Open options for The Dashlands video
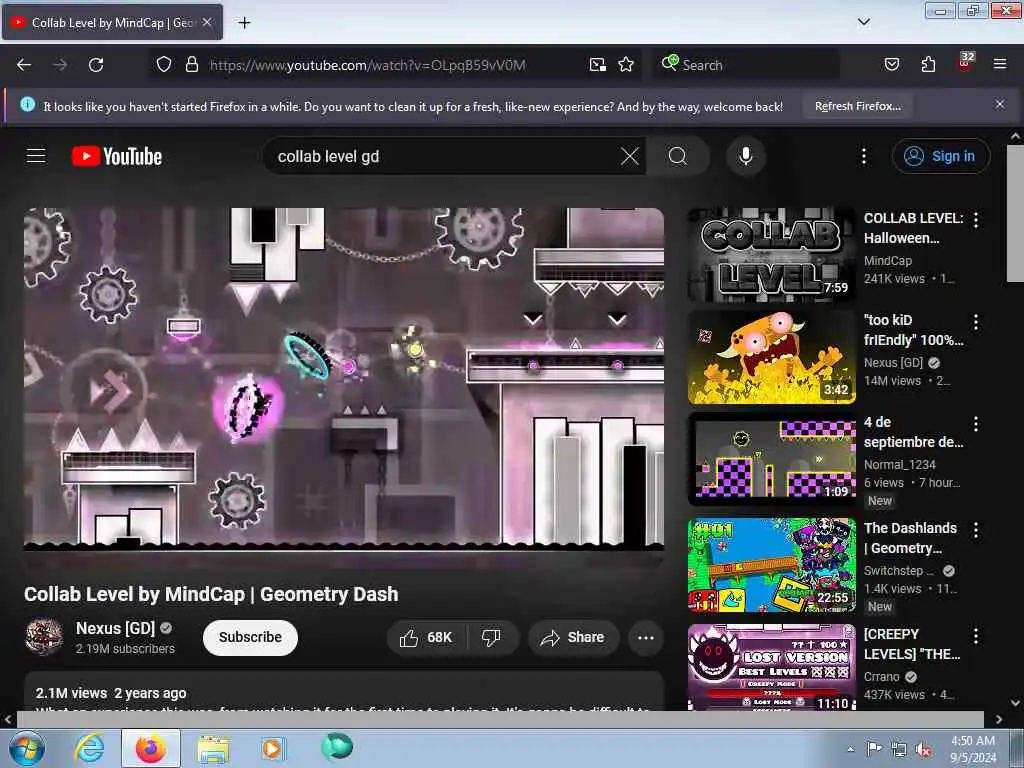This screenshot has width=1024, height=768. click(976, 530)
